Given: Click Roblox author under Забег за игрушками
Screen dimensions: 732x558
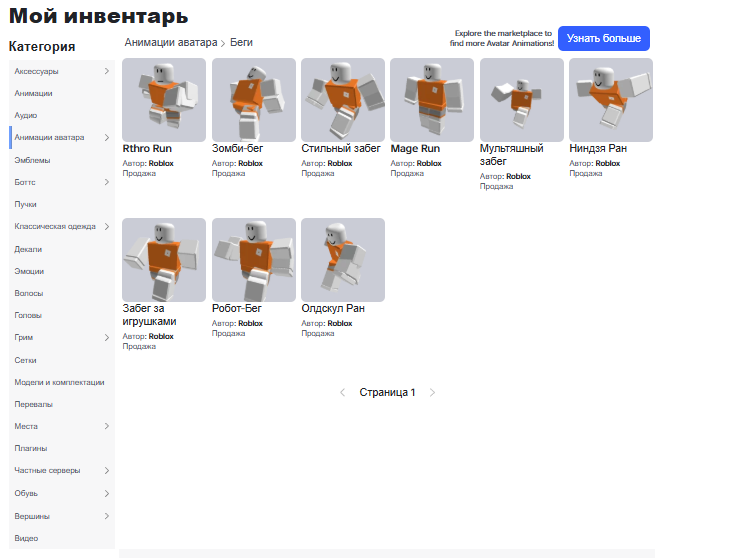Looking at the screenshot, I should coord(161,337).
